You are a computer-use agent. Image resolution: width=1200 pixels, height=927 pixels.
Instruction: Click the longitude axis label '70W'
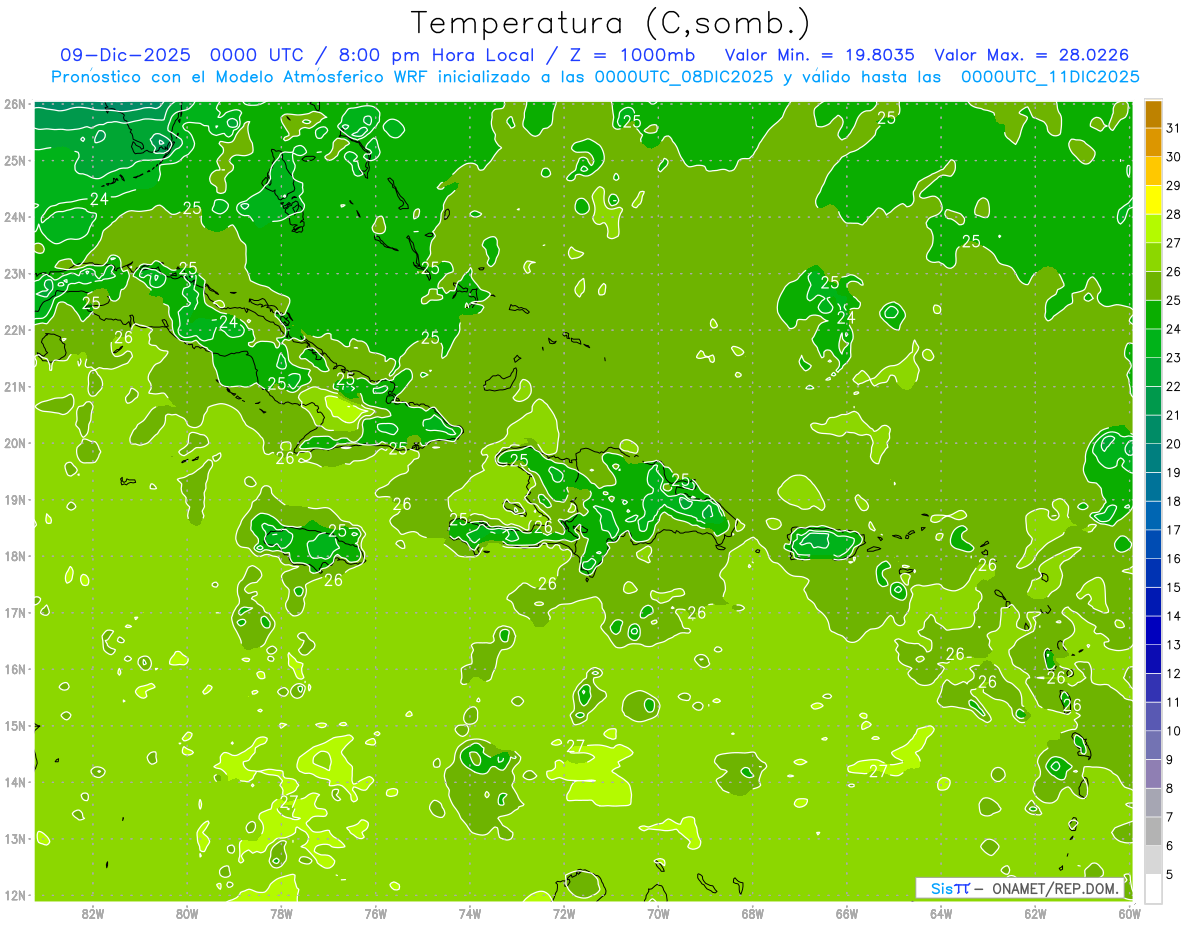pyautogui.click(x=658, y=913)
